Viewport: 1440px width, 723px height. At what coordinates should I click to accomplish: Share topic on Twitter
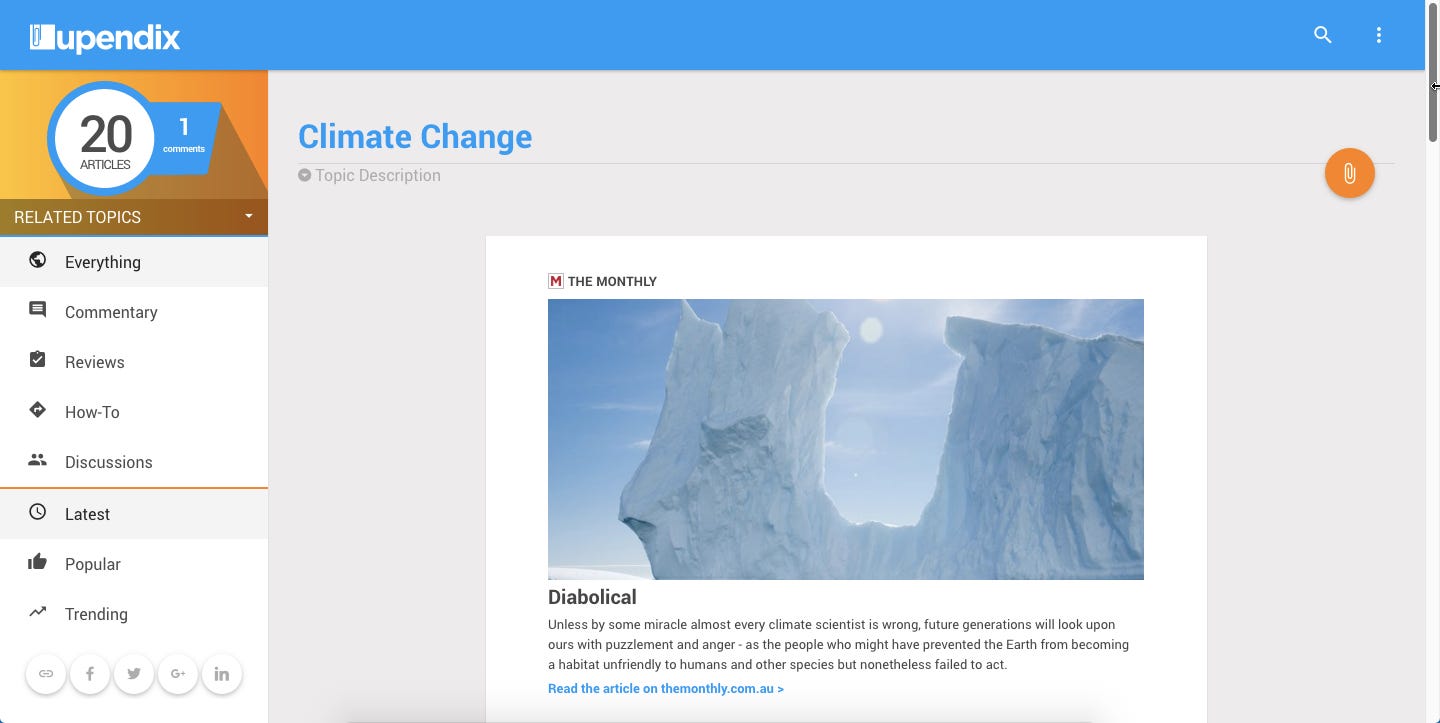coord(134,674)
